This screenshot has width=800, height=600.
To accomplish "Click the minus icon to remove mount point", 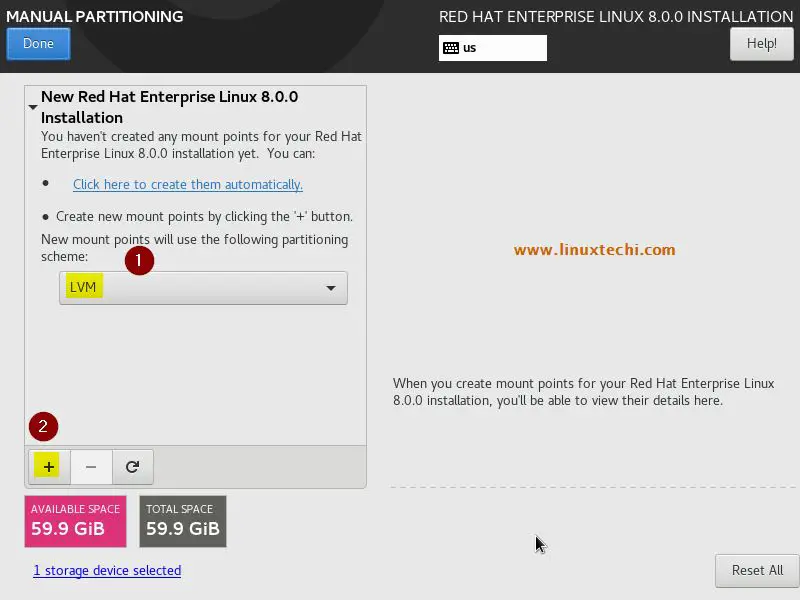I will point(91,467).
